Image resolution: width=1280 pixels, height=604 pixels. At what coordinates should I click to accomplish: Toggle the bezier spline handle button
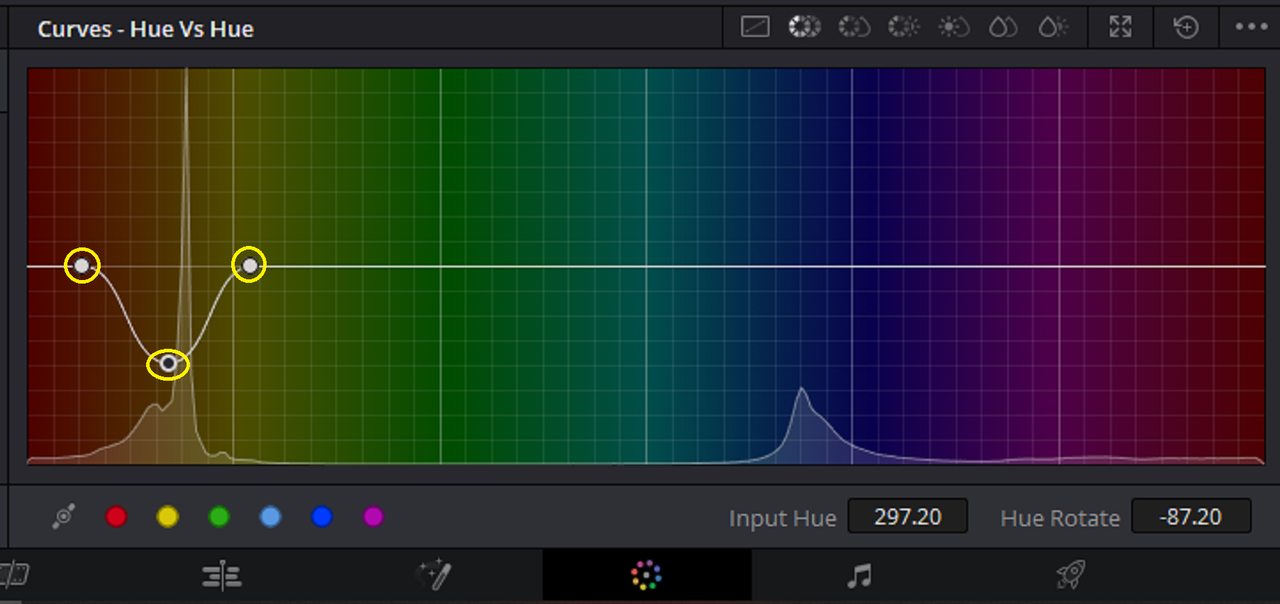[x=64, y=517]
